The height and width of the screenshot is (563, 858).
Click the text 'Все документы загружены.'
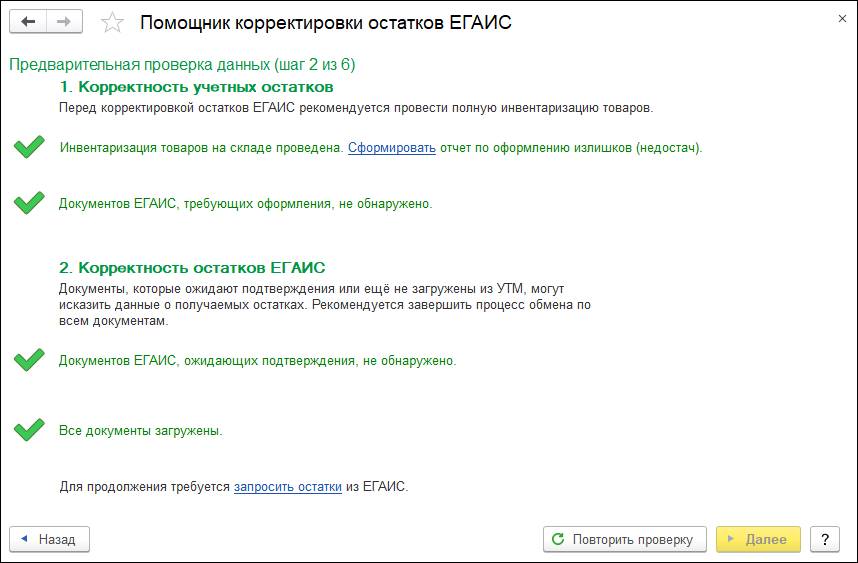click(x=141, y=431)
